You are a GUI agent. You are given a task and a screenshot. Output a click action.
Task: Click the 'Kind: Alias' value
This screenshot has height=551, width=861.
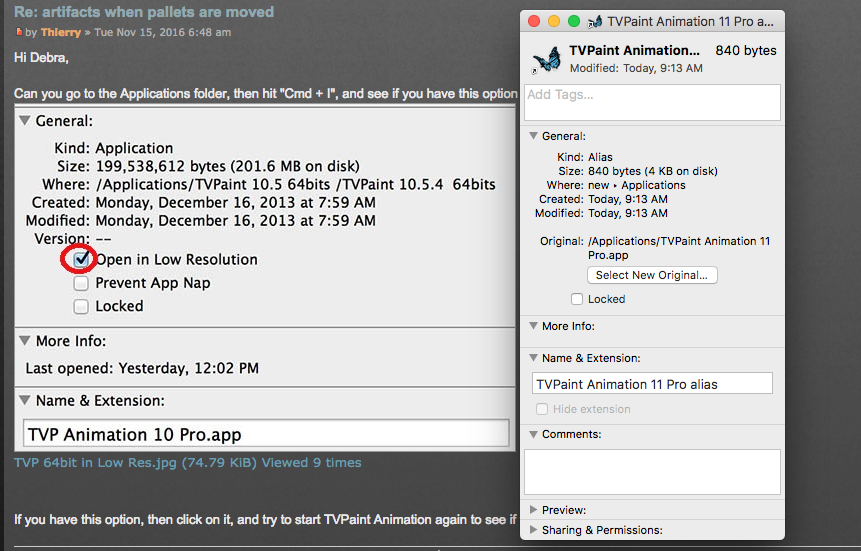pyautogui.click(x=600, y=157)
